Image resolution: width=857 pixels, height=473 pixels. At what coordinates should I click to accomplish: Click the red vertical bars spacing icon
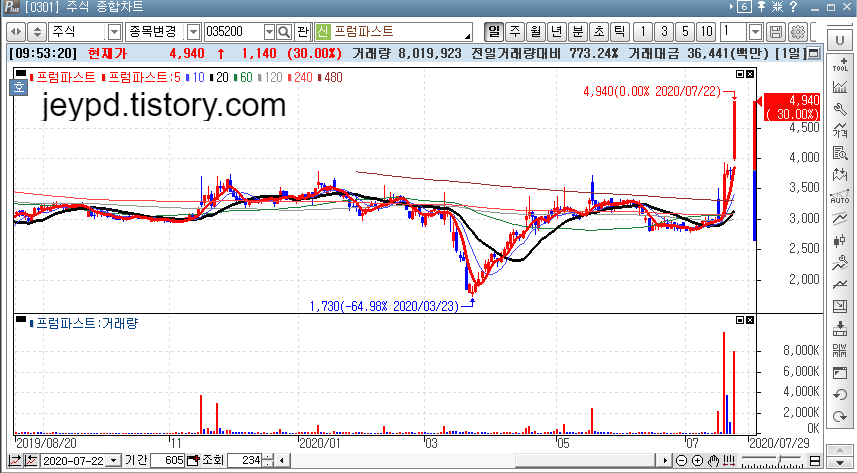tap(729, 460)
